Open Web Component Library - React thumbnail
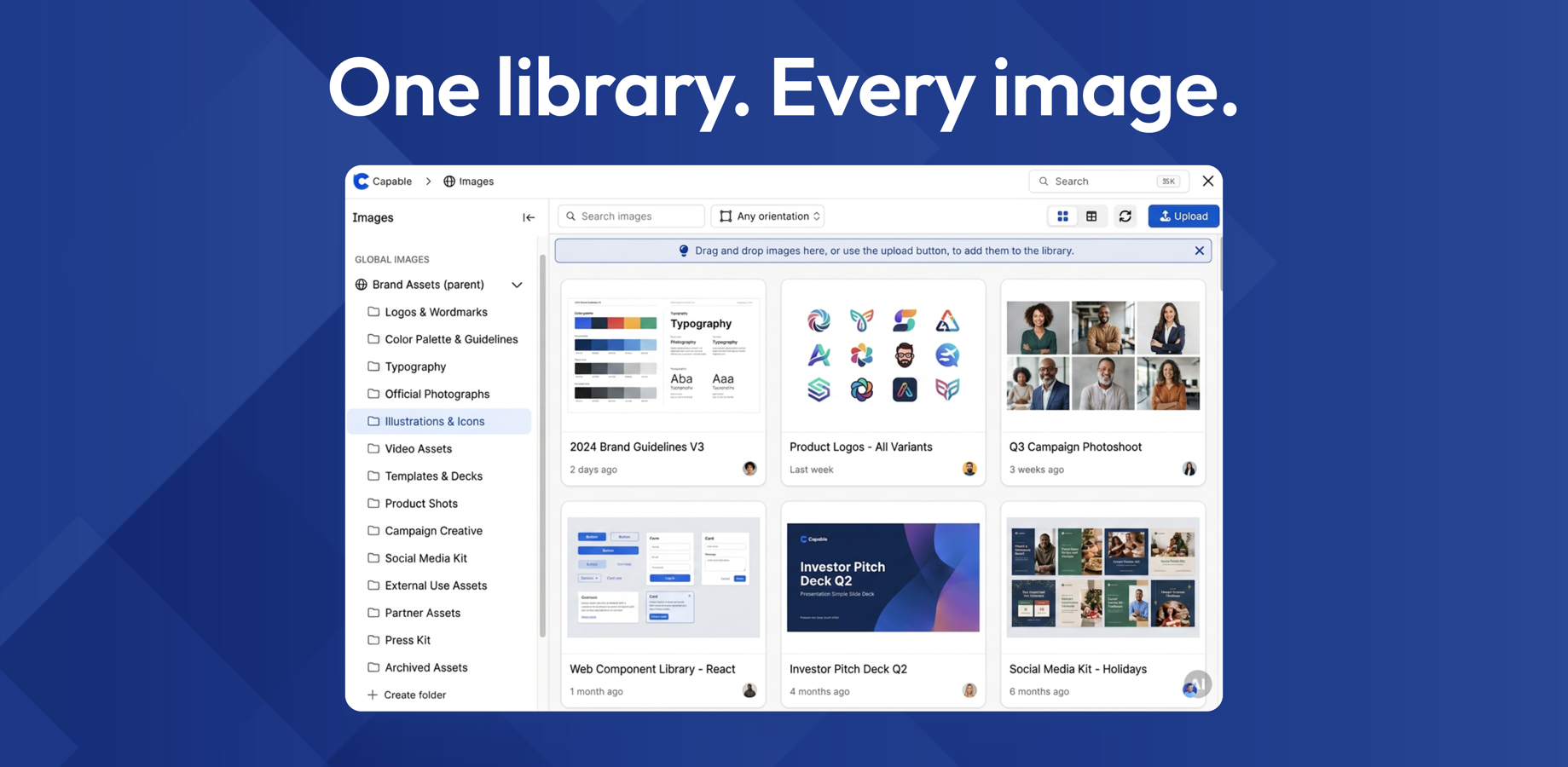Screen dimensions: 1568x767 click(x=663, y=577)
